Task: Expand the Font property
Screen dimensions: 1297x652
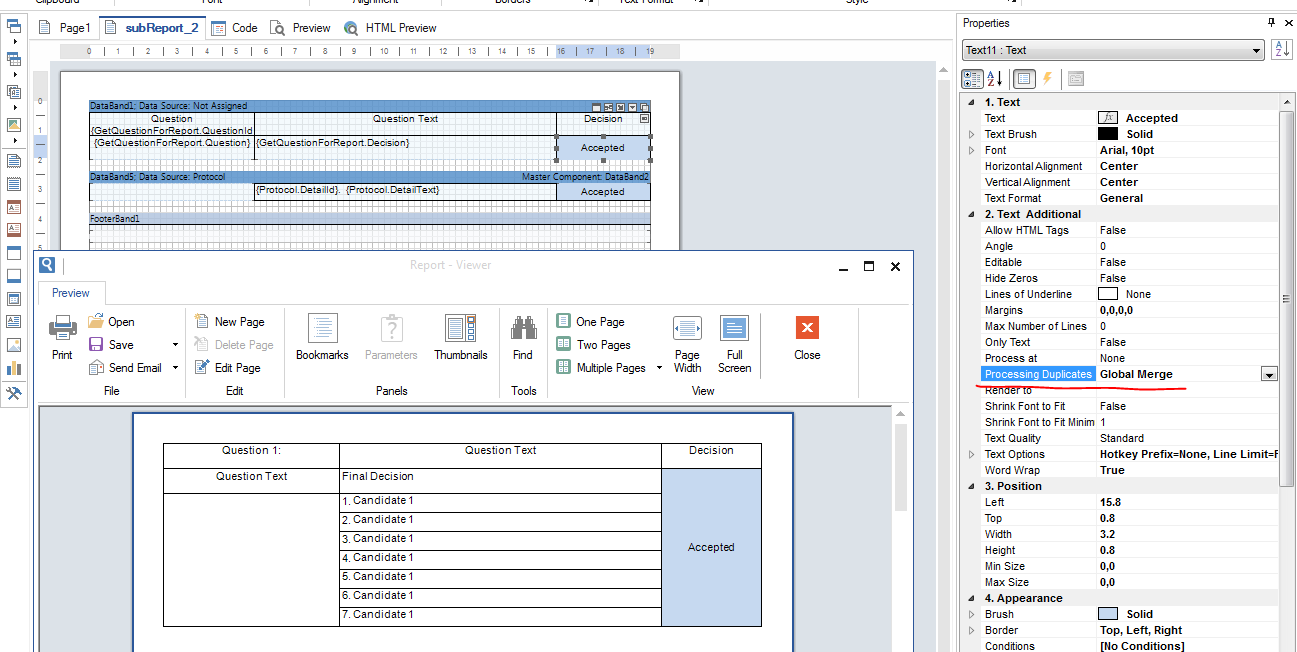Action: coord(971,150)
